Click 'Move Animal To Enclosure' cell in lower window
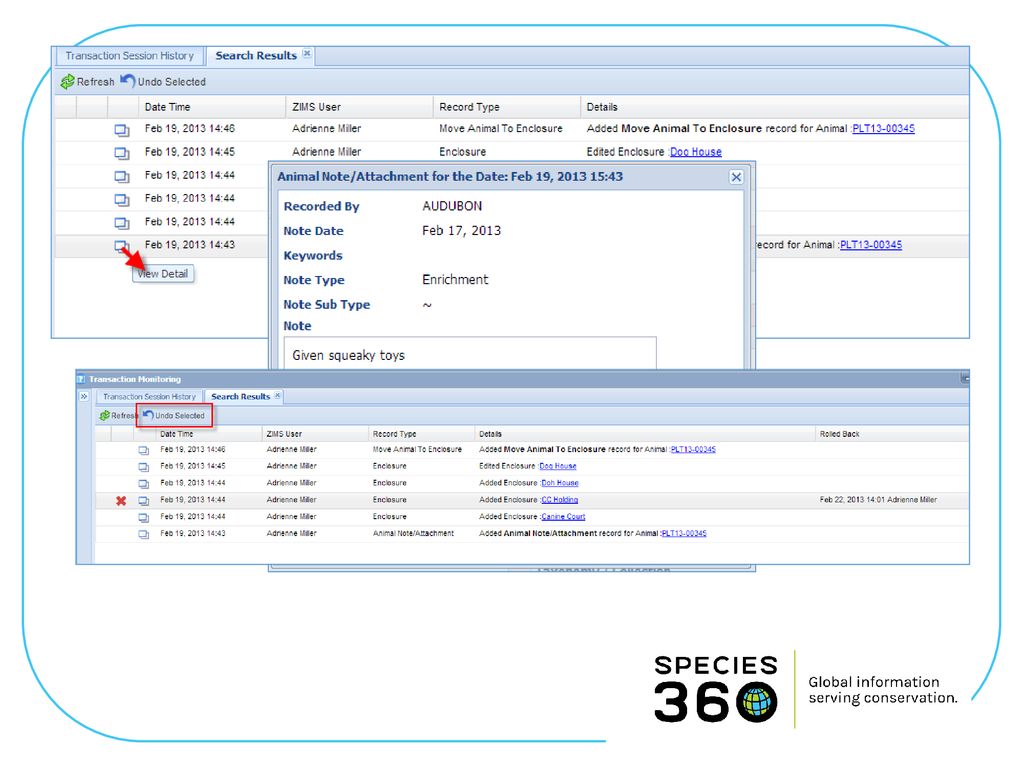 pyautogui.click(x=417, y=449)
